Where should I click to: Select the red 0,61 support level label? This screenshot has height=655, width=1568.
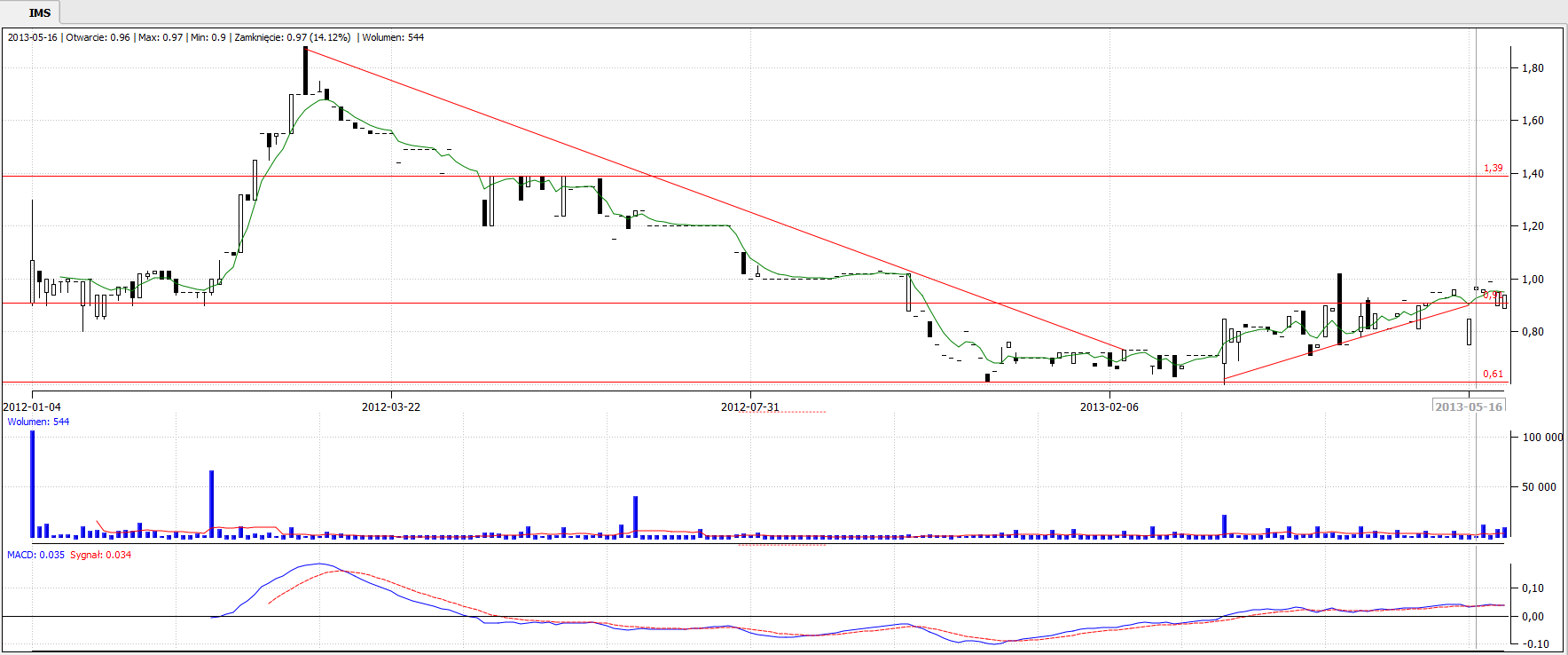coord(1494,374)
